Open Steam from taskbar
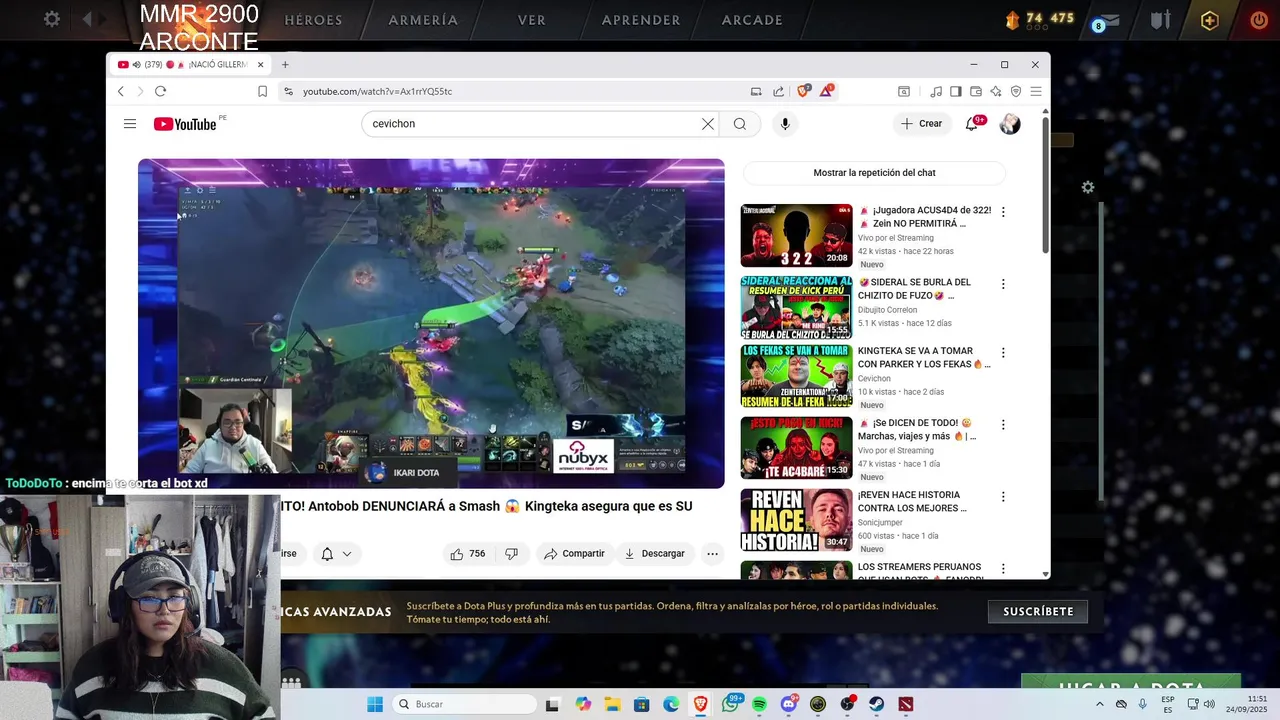This screenshot has height=720, width=1280. tap(876, 704)
